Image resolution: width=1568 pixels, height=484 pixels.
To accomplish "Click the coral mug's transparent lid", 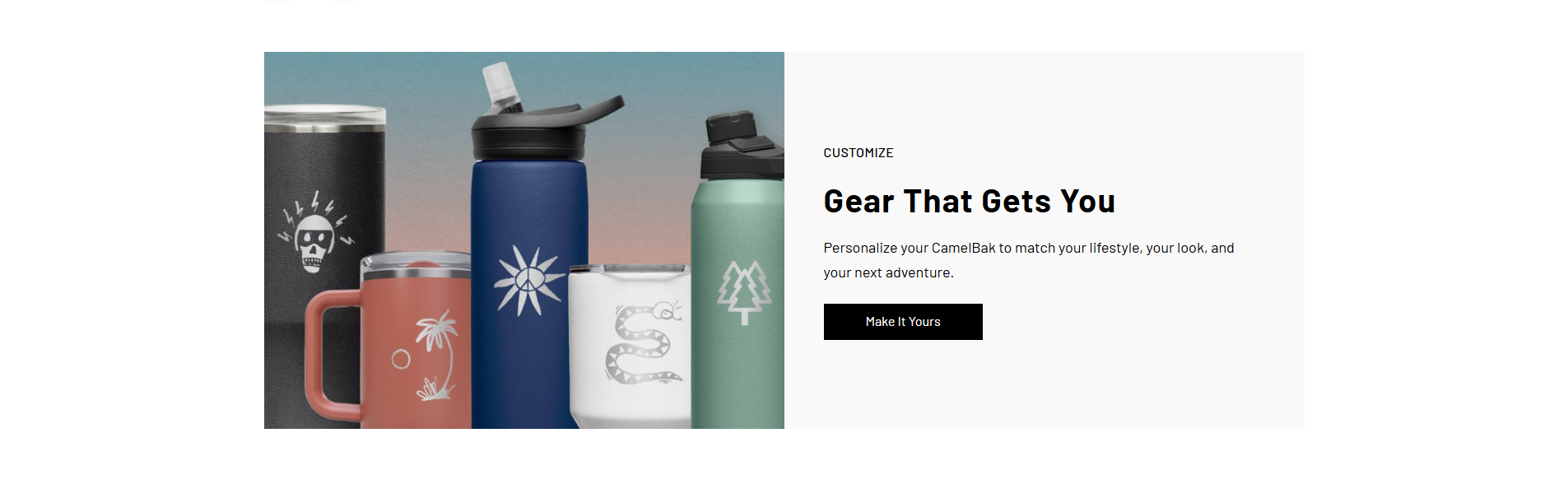I will (x=416, y=266).
